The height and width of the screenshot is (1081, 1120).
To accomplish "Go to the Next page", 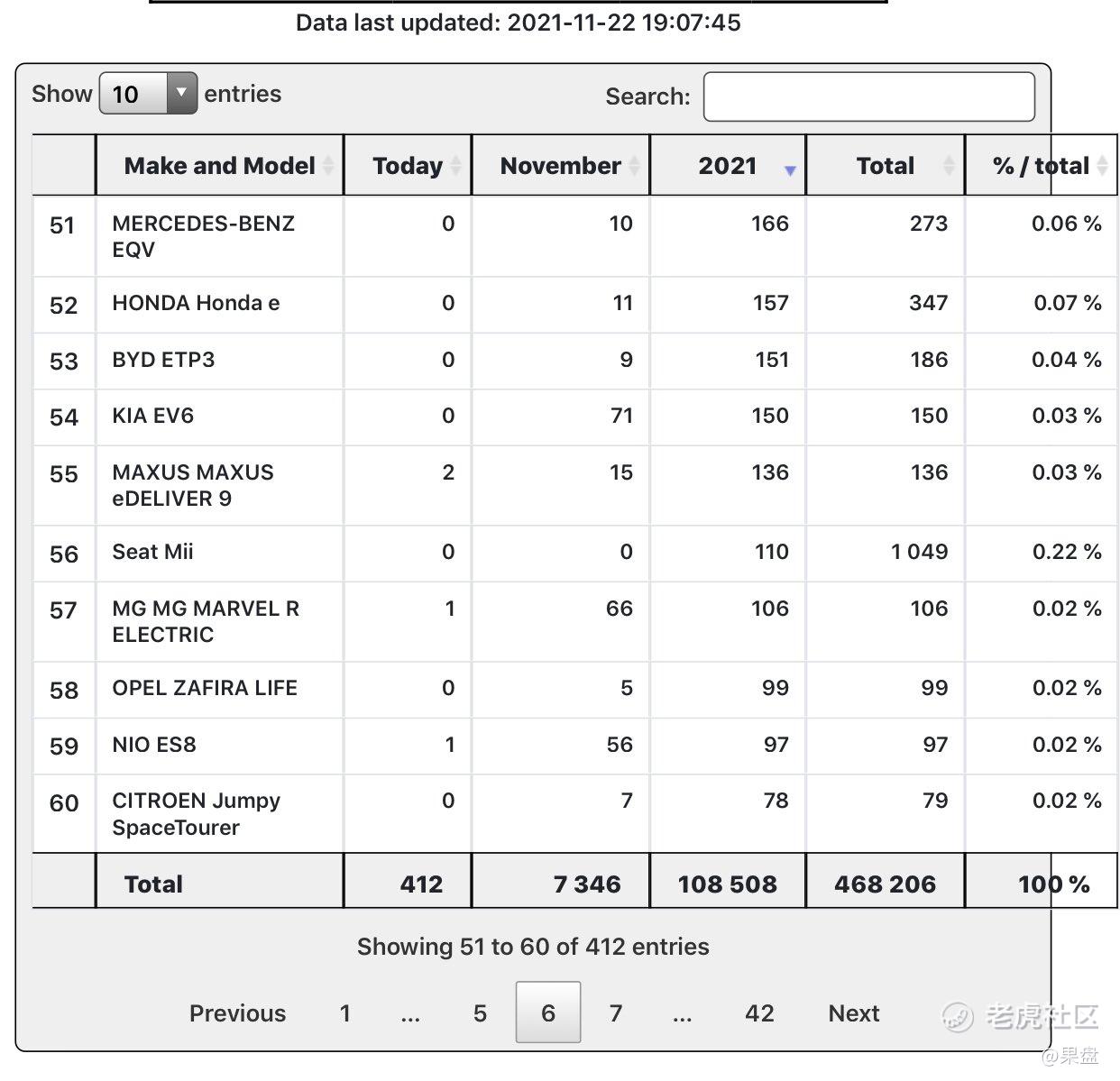I will click(x=853, y=1013).
